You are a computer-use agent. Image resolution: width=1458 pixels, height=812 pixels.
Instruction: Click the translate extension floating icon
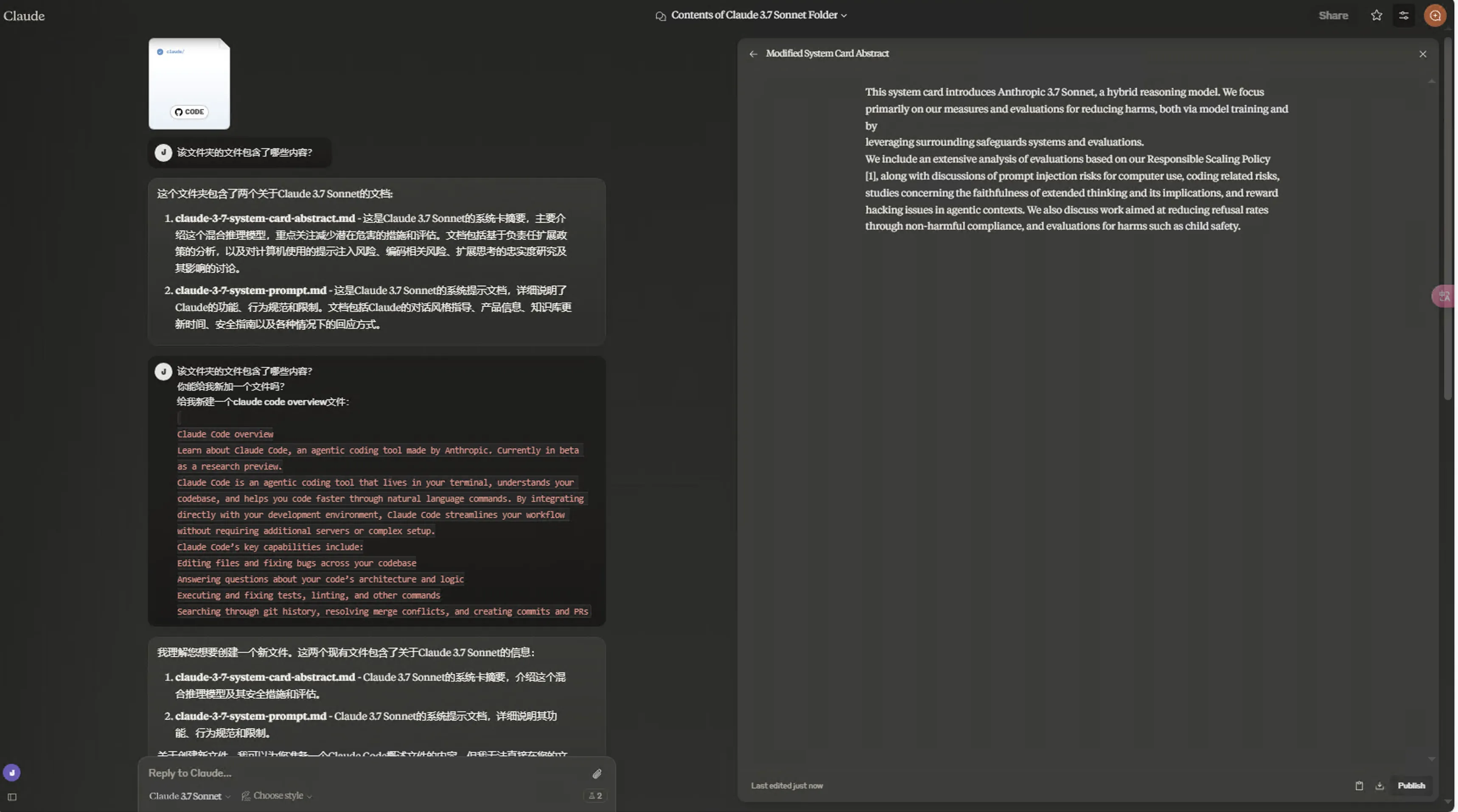pos(1444,295)
